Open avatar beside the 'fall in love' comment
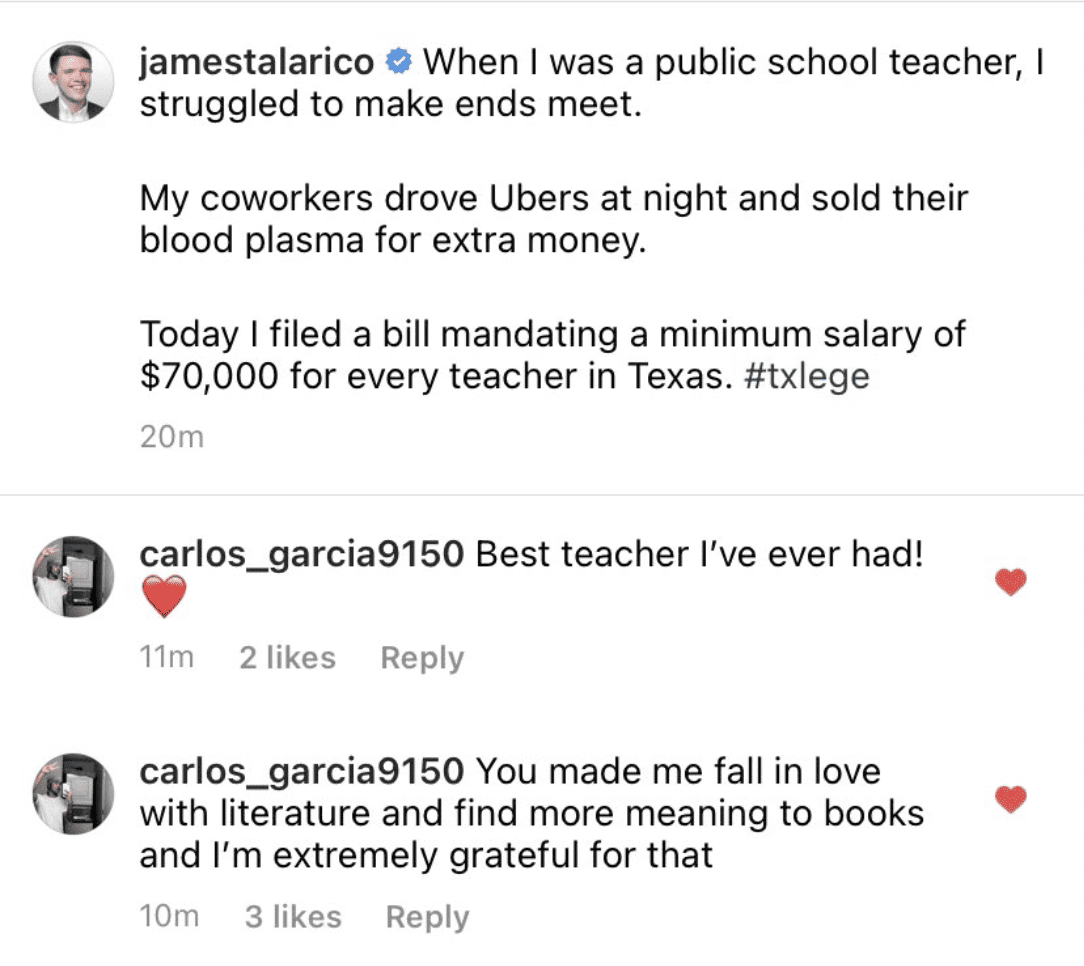Image resolution: width=1084 pixels, height=966 pixels. [x=74, y=793]
